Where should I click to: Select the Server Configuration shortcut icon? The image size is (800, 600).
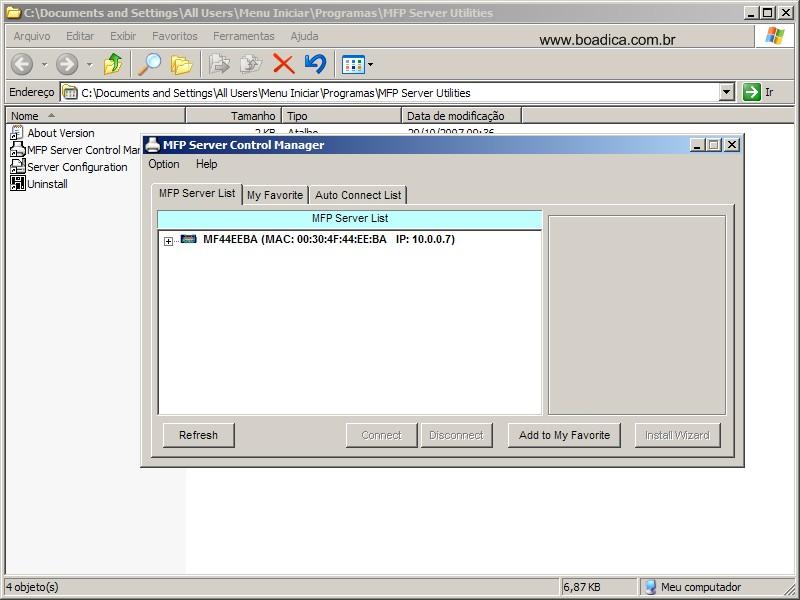17,166
